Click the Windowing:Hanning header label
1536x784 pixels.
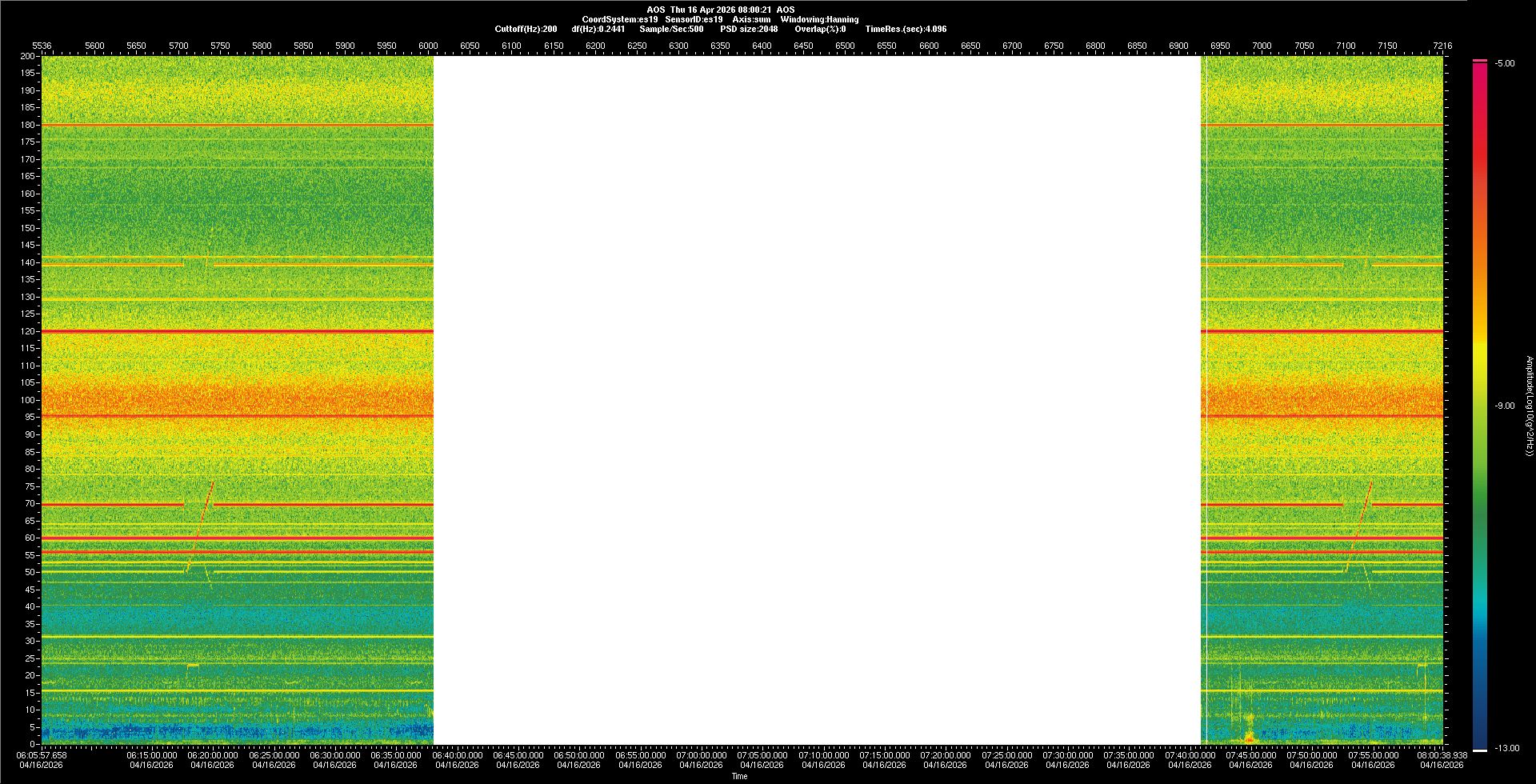819,19
